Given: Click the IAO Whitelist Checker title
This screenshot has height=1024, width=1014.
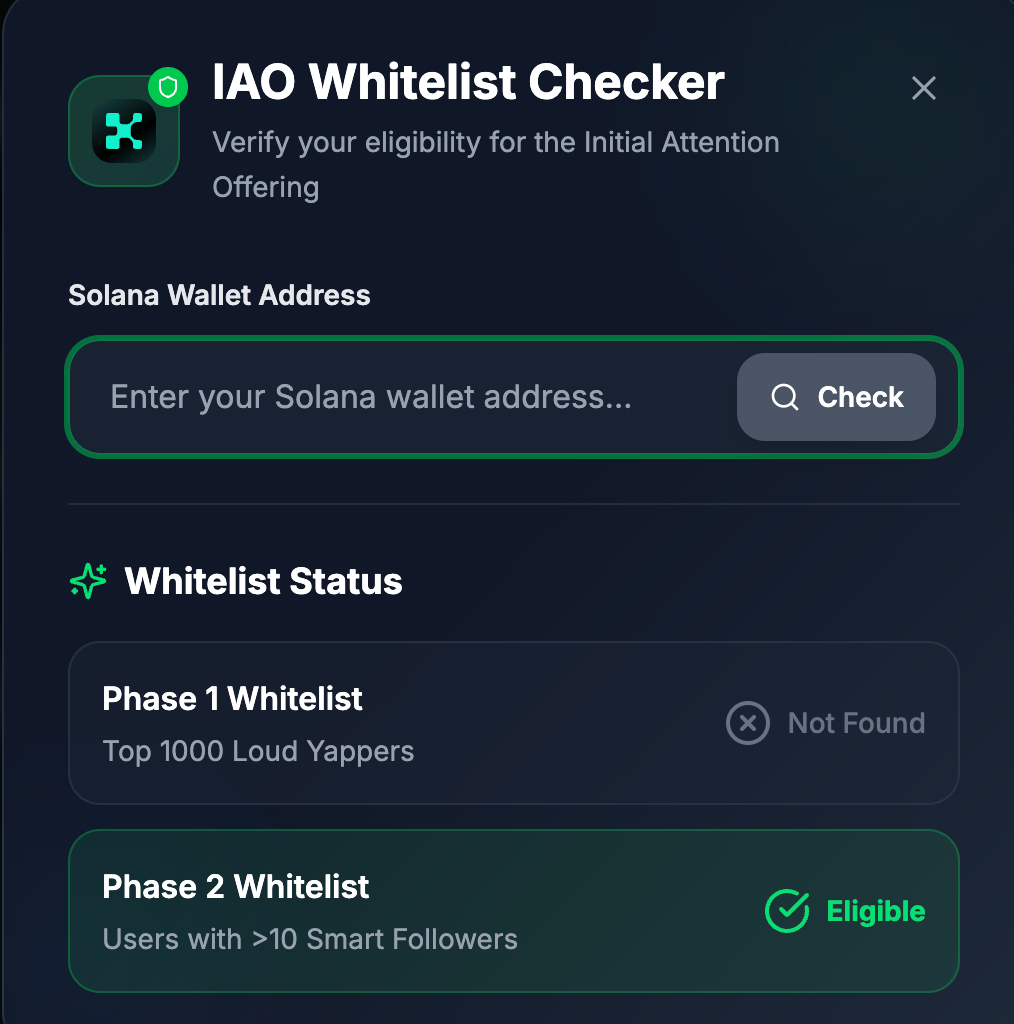Looking at the screenshot, I should (x=468, y=82).
